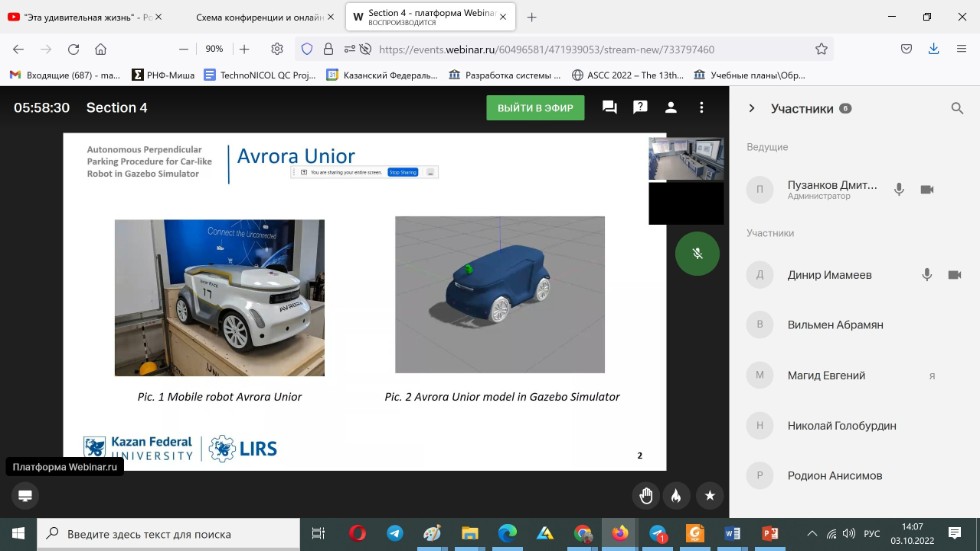Click the raise hand icon
980x551 pixels.
[646, 495]
